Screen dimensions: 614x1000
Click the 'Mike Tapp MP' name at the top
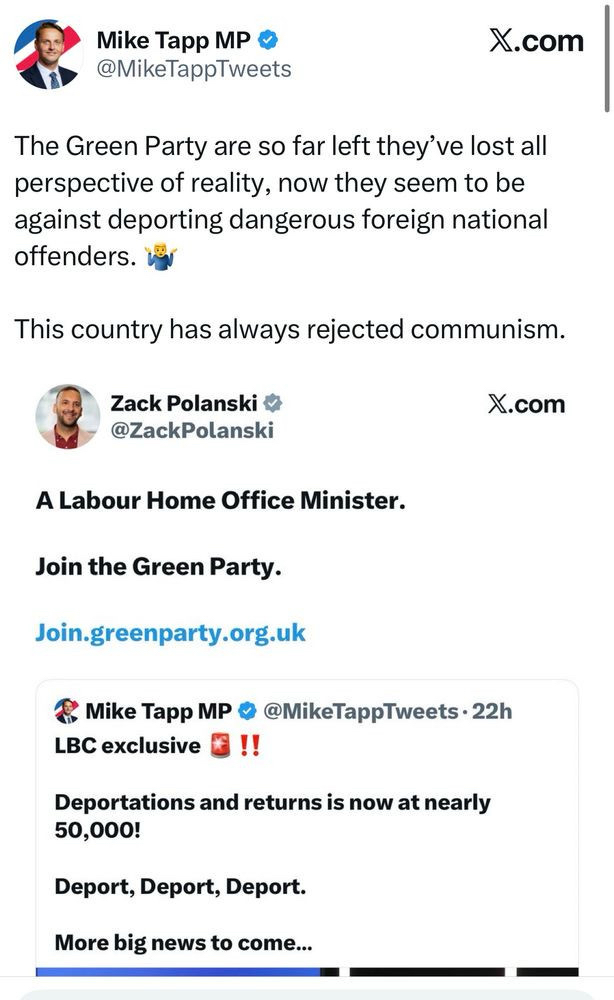pos(174,41)
